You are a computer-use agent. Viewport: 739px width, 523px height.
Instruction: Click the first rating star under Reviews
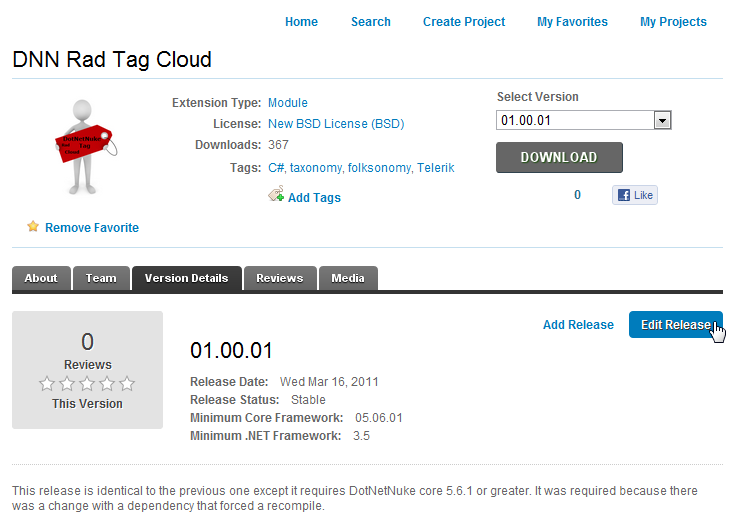pyautogui.click(x=47, y=384)
